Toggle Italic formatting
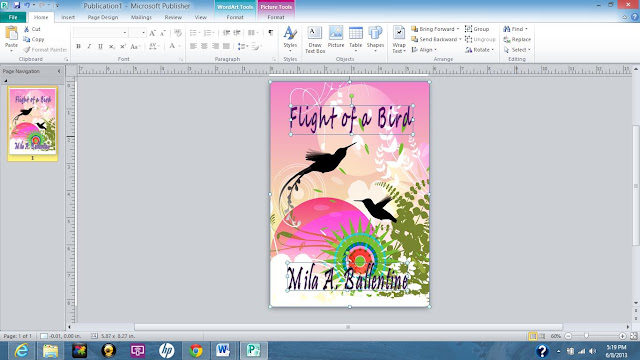 89,47
